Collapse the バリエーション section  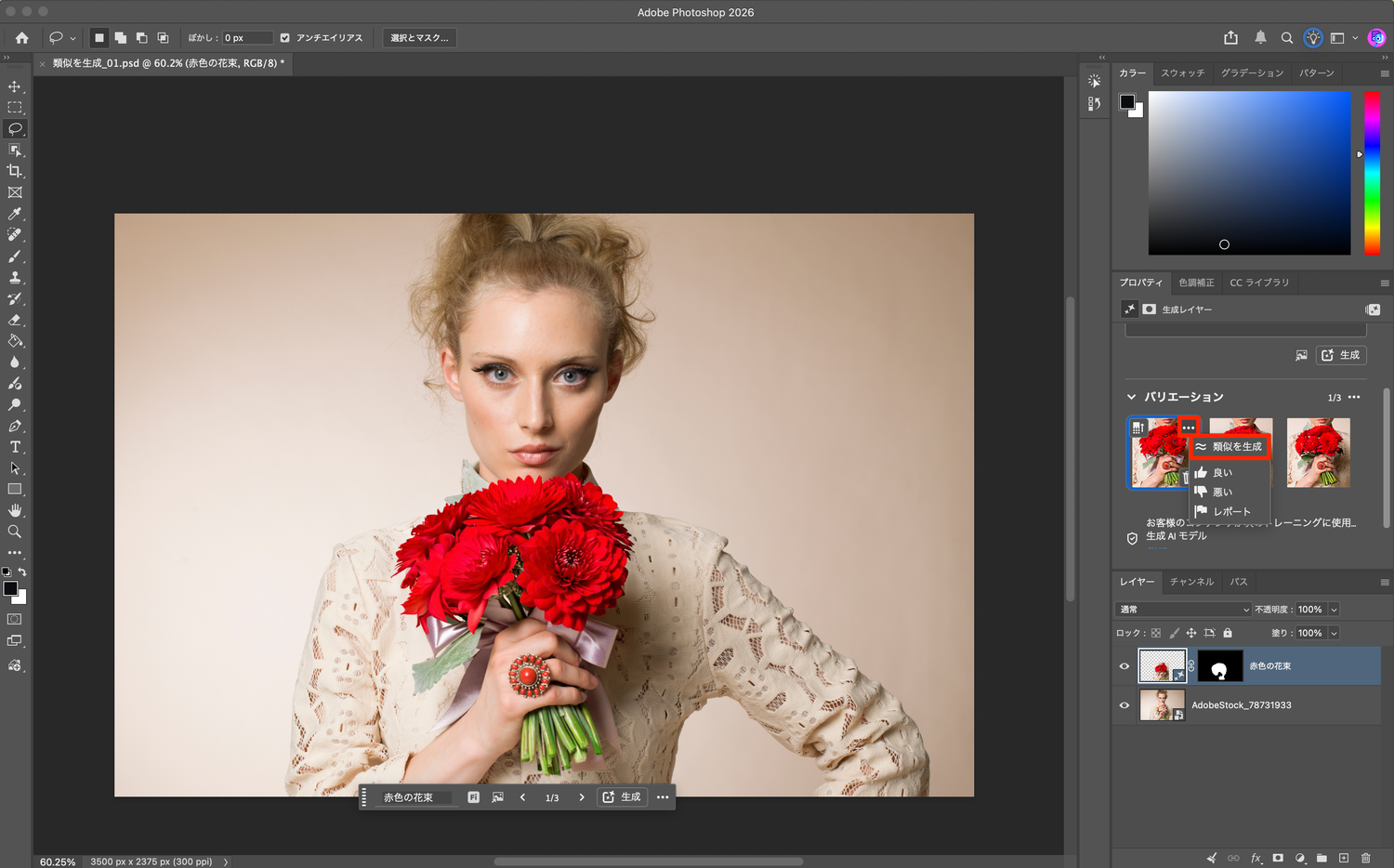1131,397
